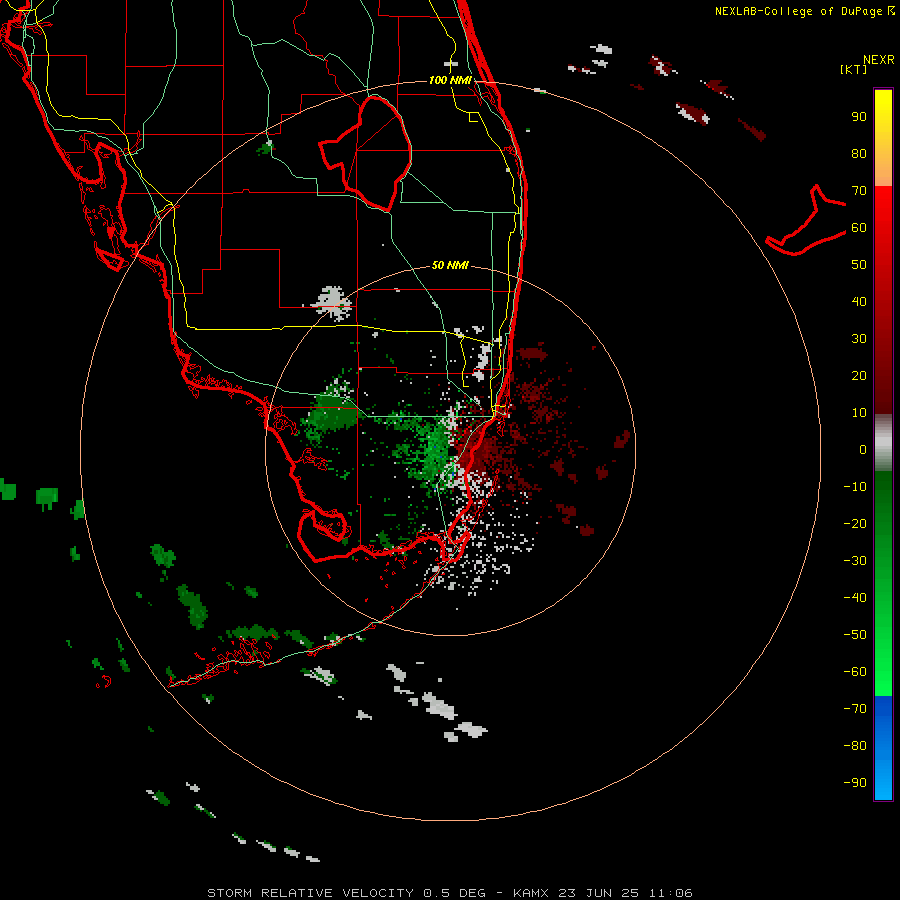Click the -40 value on the velocity scale

click(855, 598)
